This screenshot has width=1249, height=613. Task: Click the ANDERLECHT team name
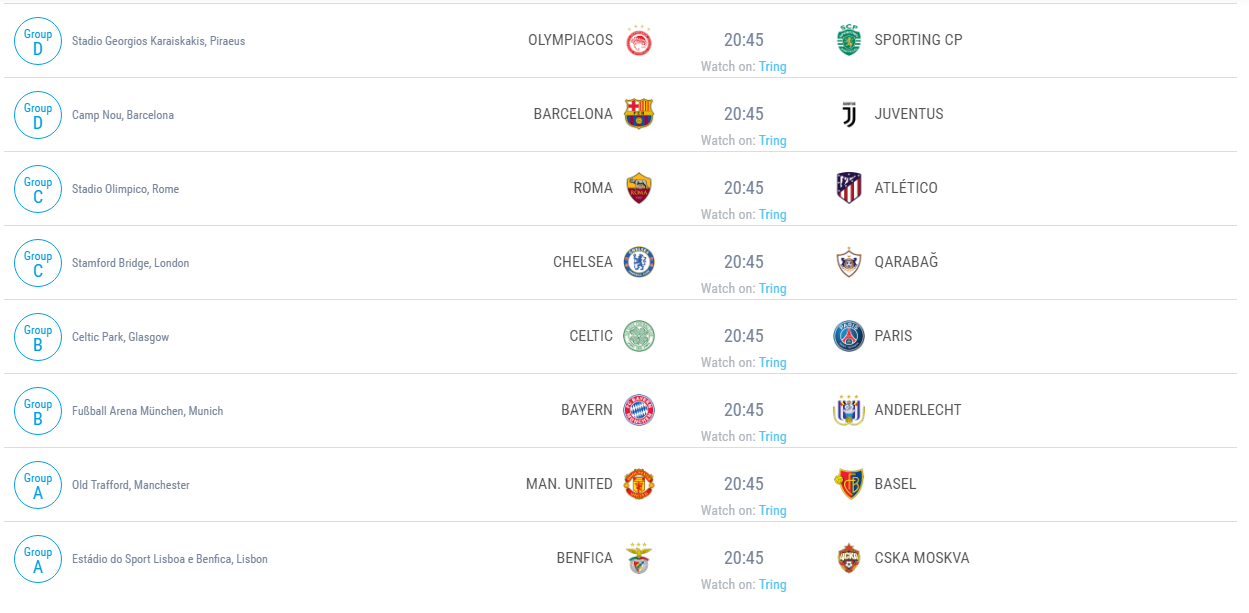pyautogui.click(x=918, y=410)
